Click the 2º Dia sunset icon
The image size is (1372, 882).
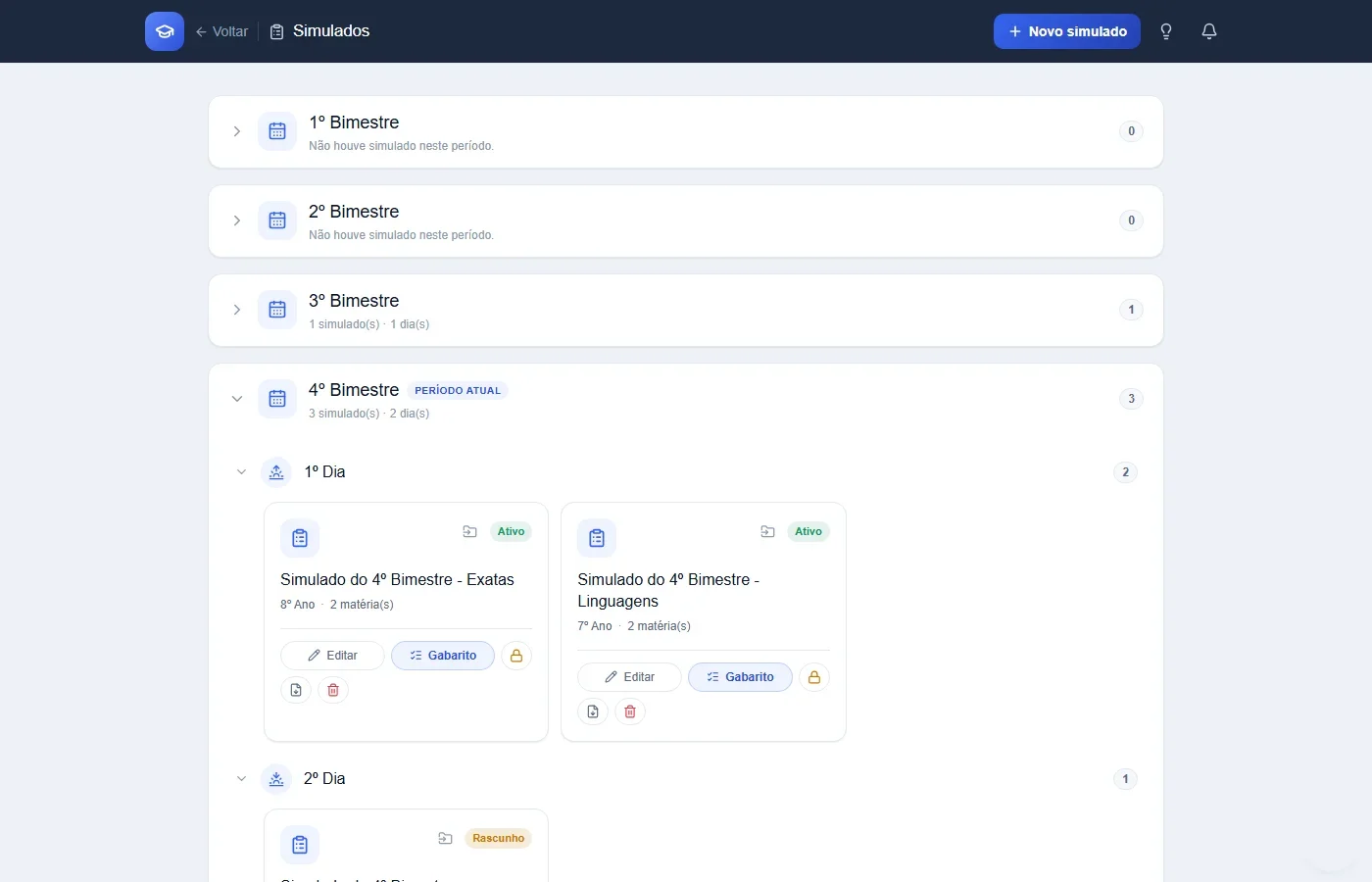276,779
